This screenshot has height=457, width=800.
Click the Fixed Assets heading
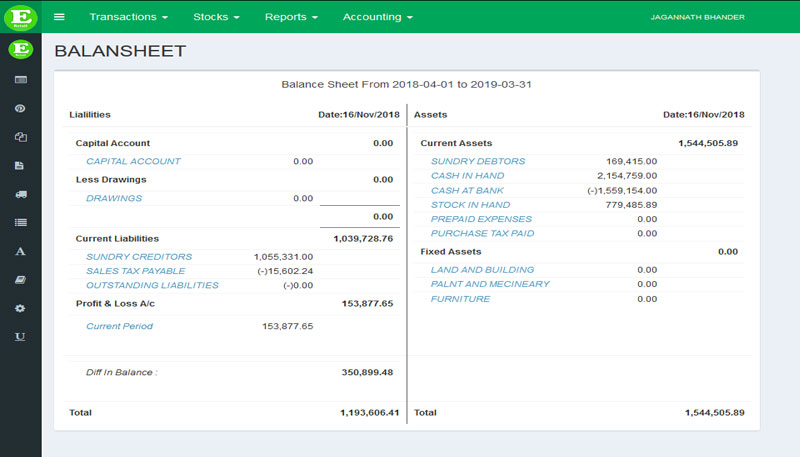coord(451,251)
